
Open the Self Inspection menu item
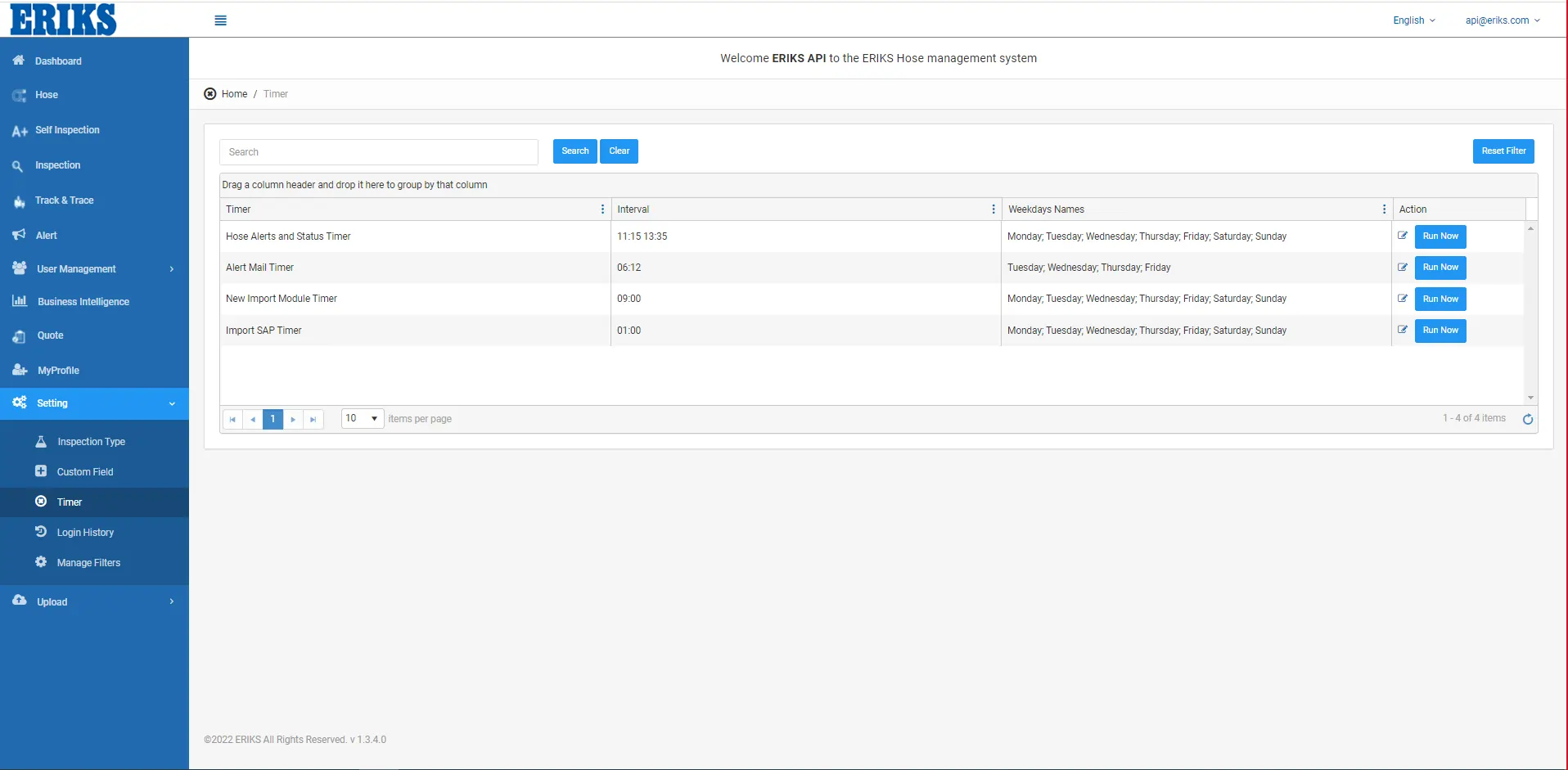(x=94, y=130)
